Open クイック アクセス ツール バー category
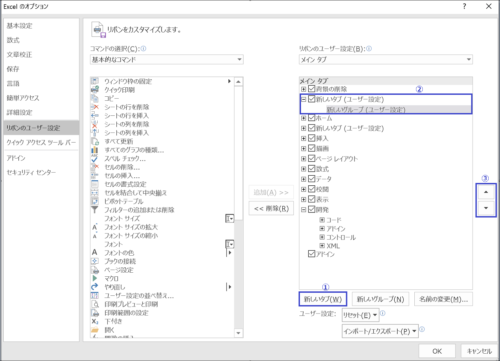The width and height of the screenshot is (500, 361). 41,143
